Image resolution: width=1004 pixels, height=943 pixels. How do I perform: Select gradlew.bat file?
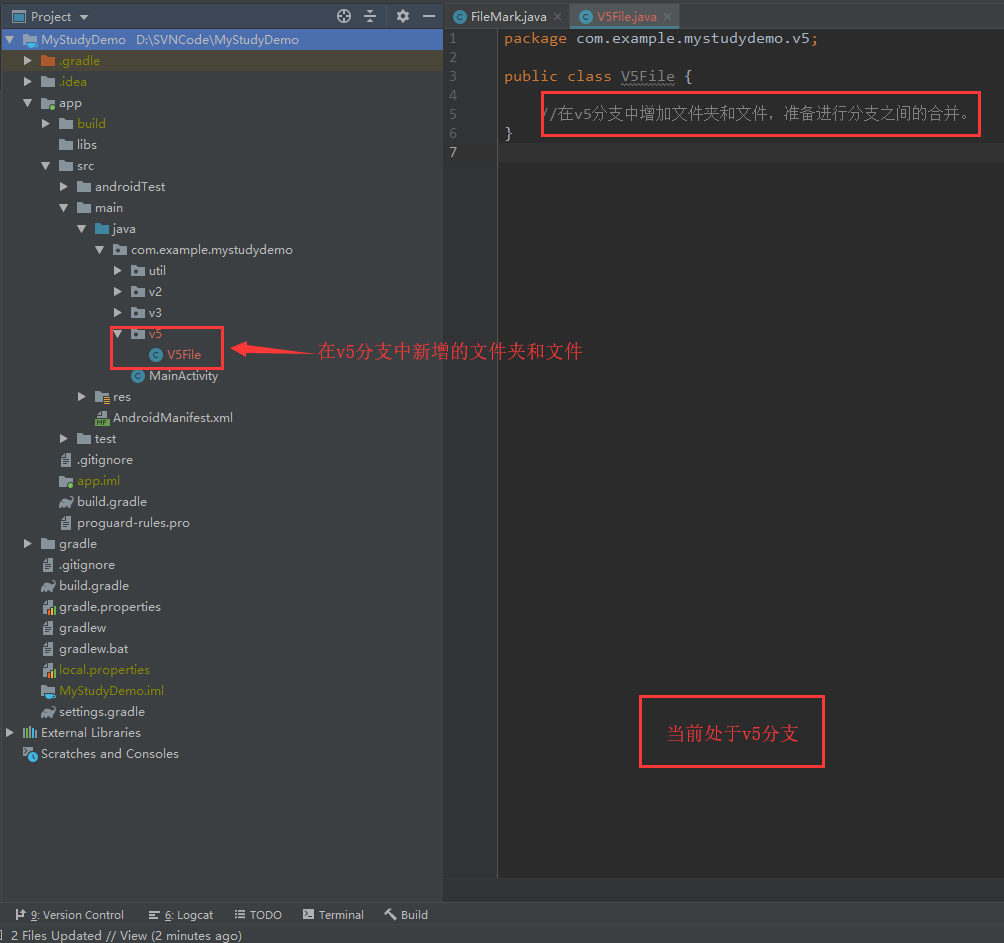[93, 650]
